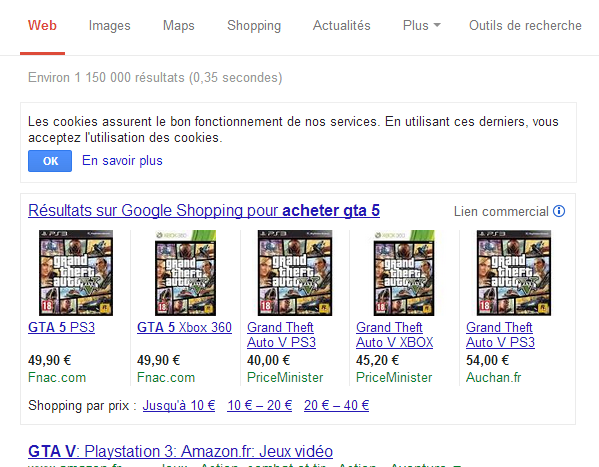The width and height of the screenshot is (599, 467).
Task: Click the GTA 5 Xbox 360 Fnac cover image
Action: pos(185,273)
